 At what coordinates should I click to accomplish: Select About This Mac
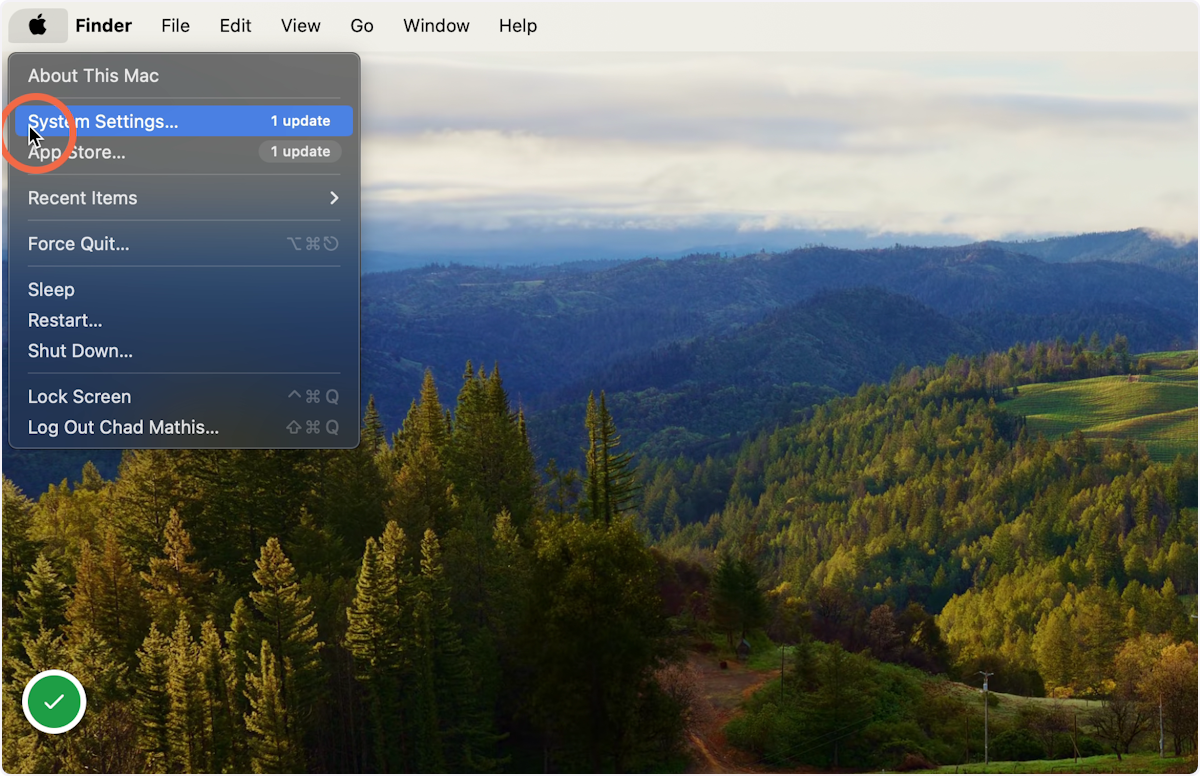pyautogui.click(x=93, y=75)
